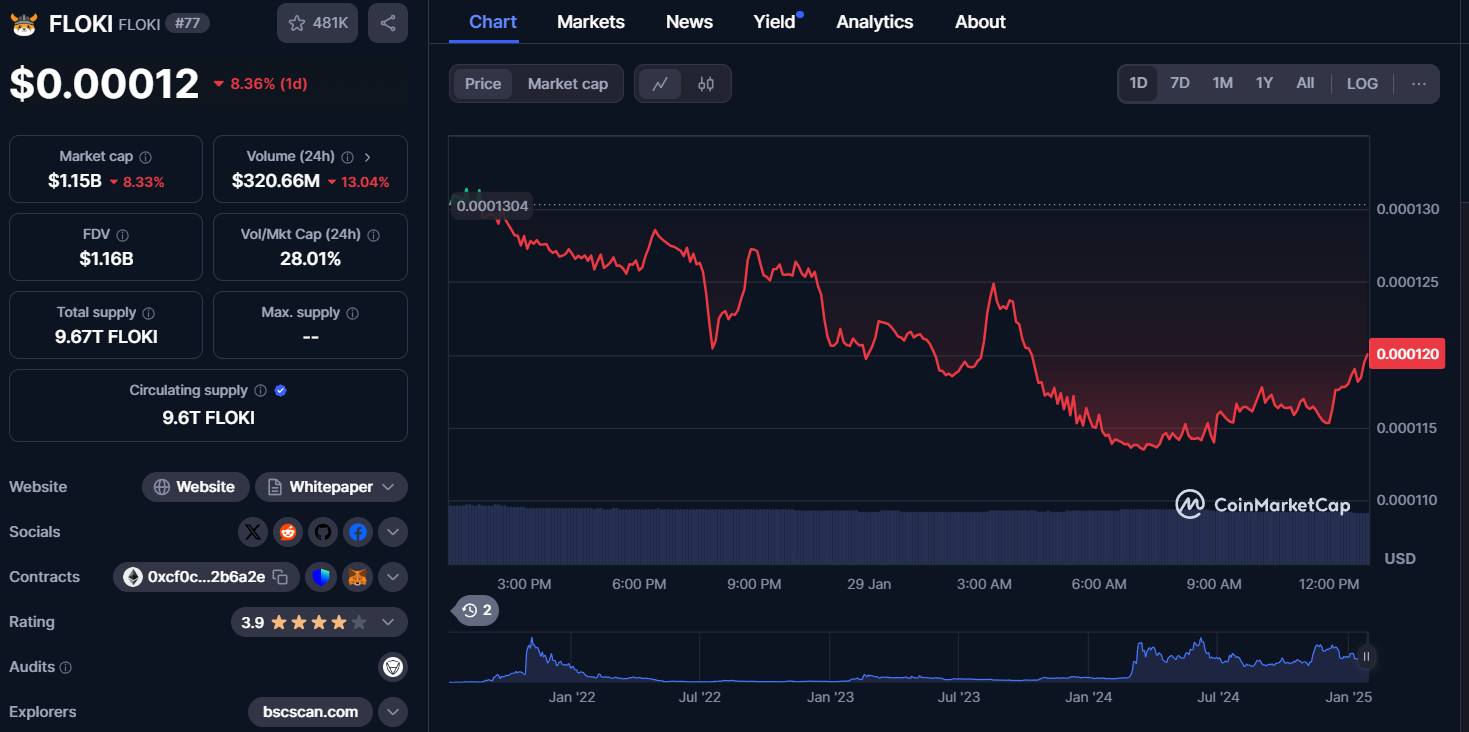
Task: Click the historical overview mini chart
Action: pyautogui.click(x=908, y=658)
